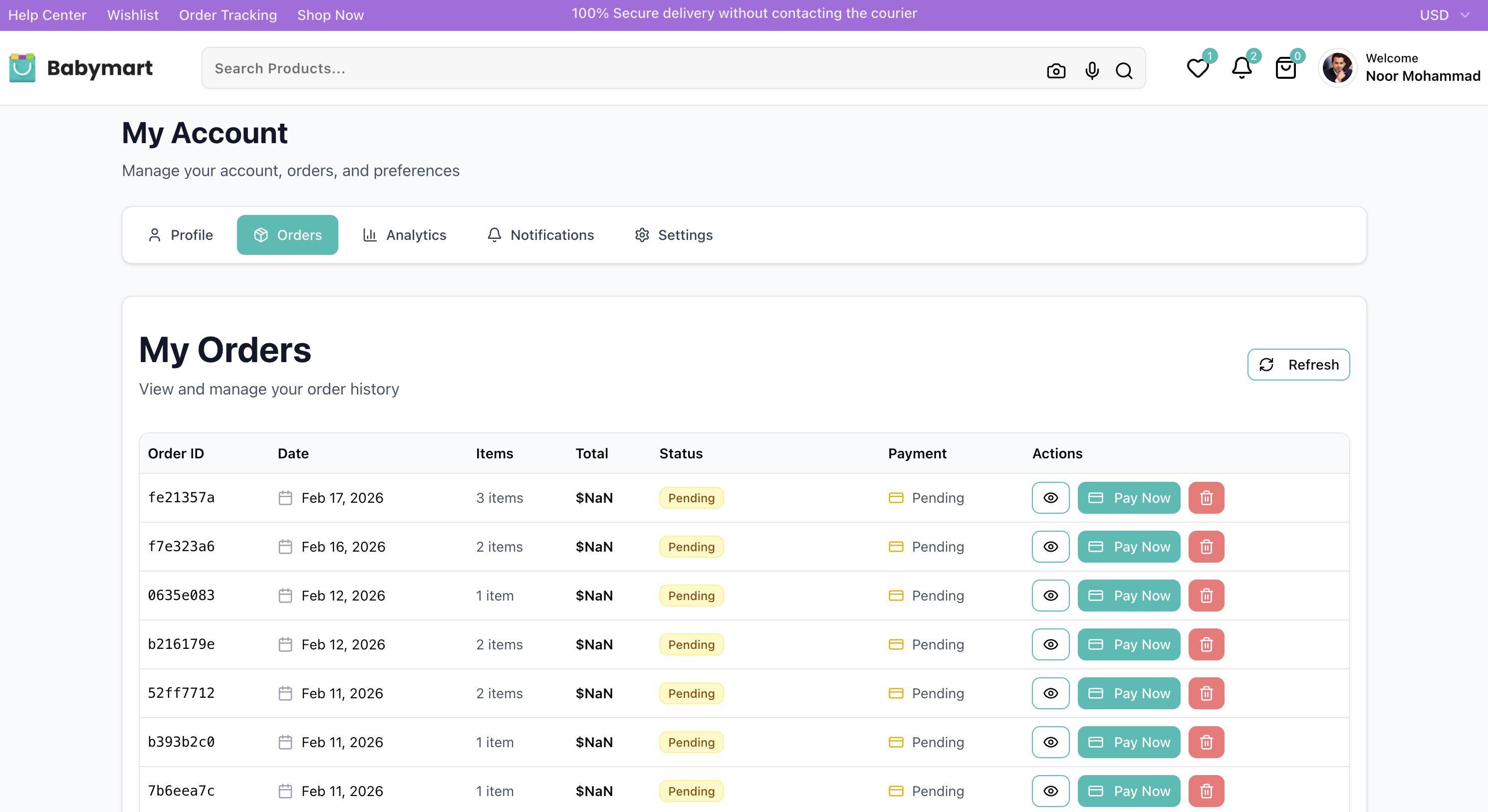1488x812 pixels.
Task: View details of order f7e323a6
Action: [1050, 546]
